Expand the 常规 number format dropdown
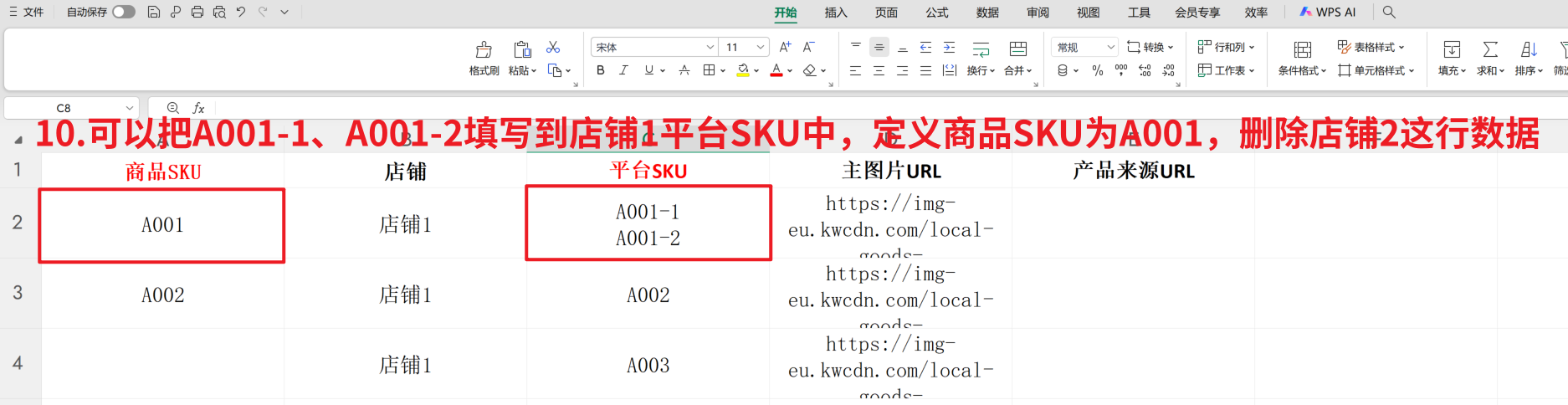The width and height of the screenshot is (1568, 405). [x=1110, y=48]
